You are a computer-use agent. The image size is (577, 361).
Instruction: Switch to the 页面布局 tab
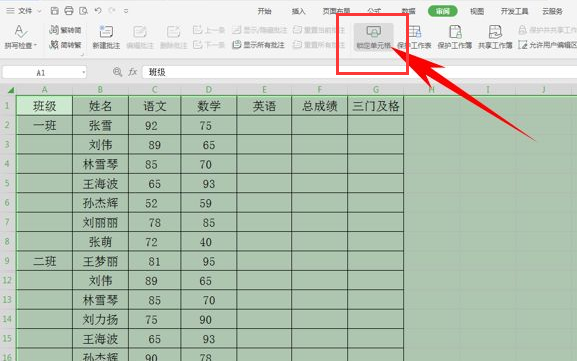pos(336,11)
